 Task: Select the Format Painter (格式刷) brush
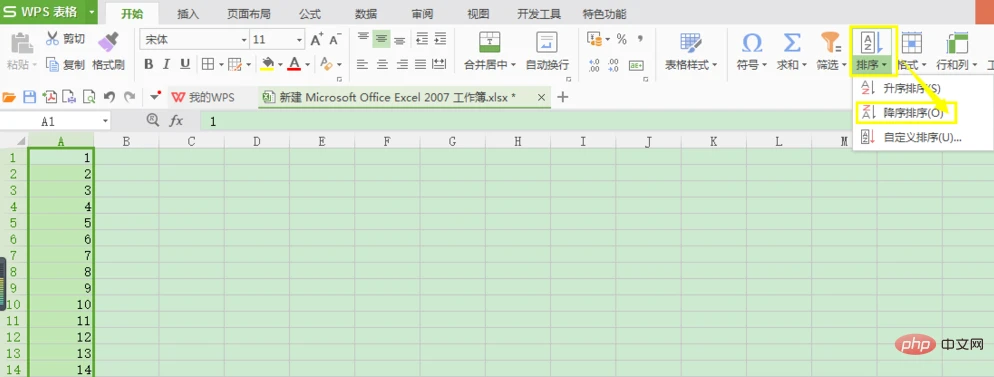(x=108, y=51)
